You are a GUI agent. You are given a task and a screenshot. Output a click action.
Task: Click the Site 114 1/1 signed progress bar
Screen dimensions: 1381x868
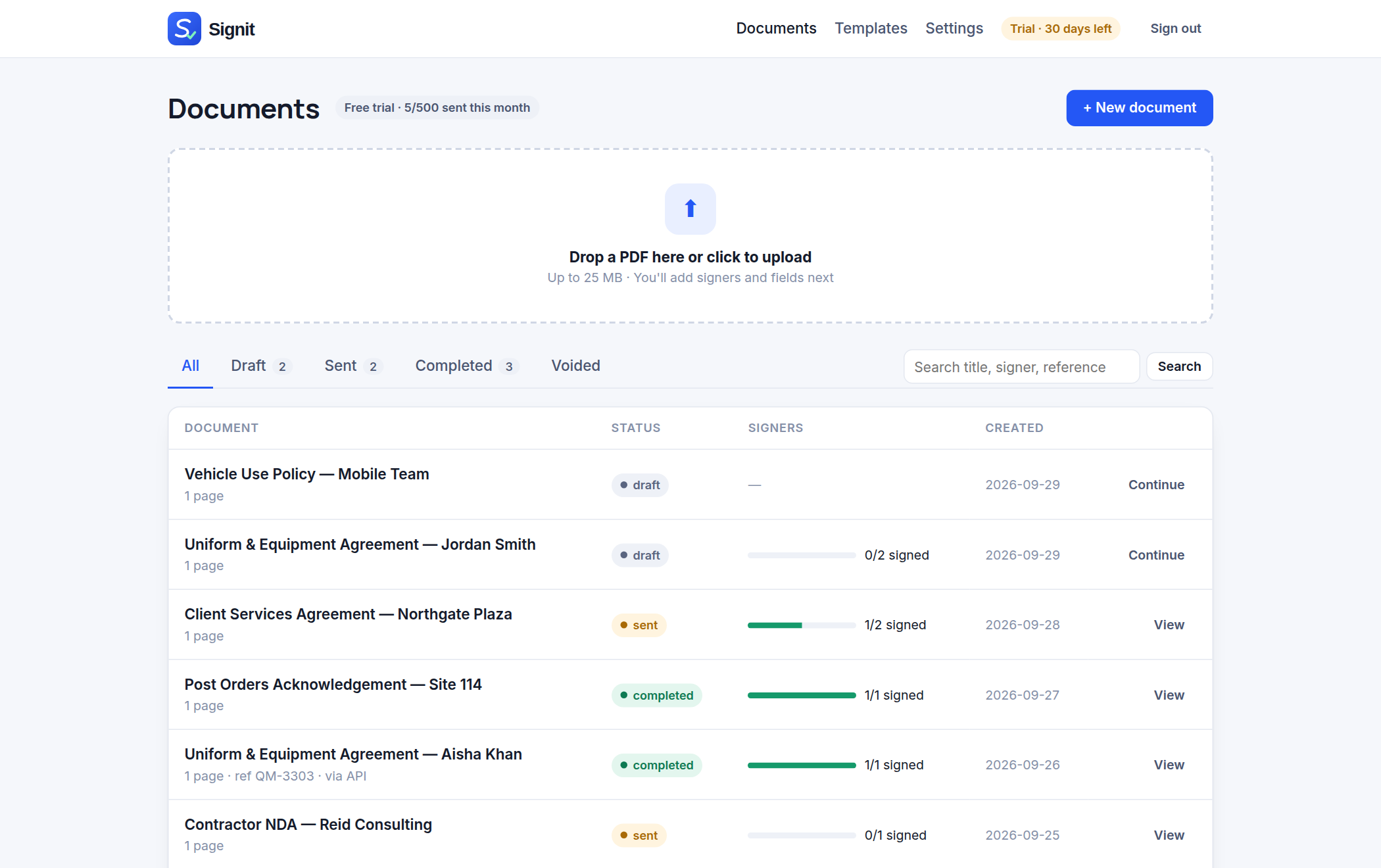(802, 695)
